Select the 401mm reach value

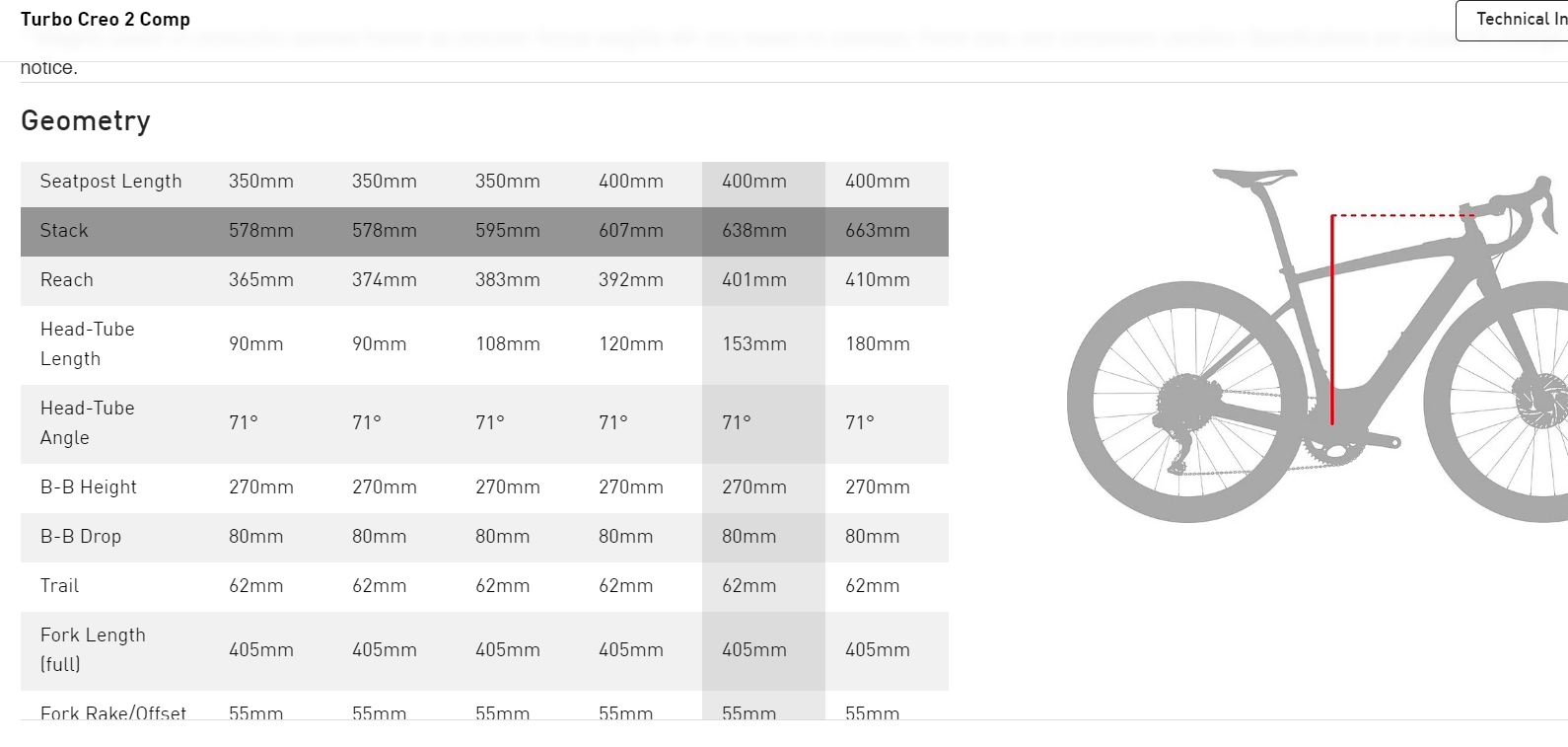(754, 280)
